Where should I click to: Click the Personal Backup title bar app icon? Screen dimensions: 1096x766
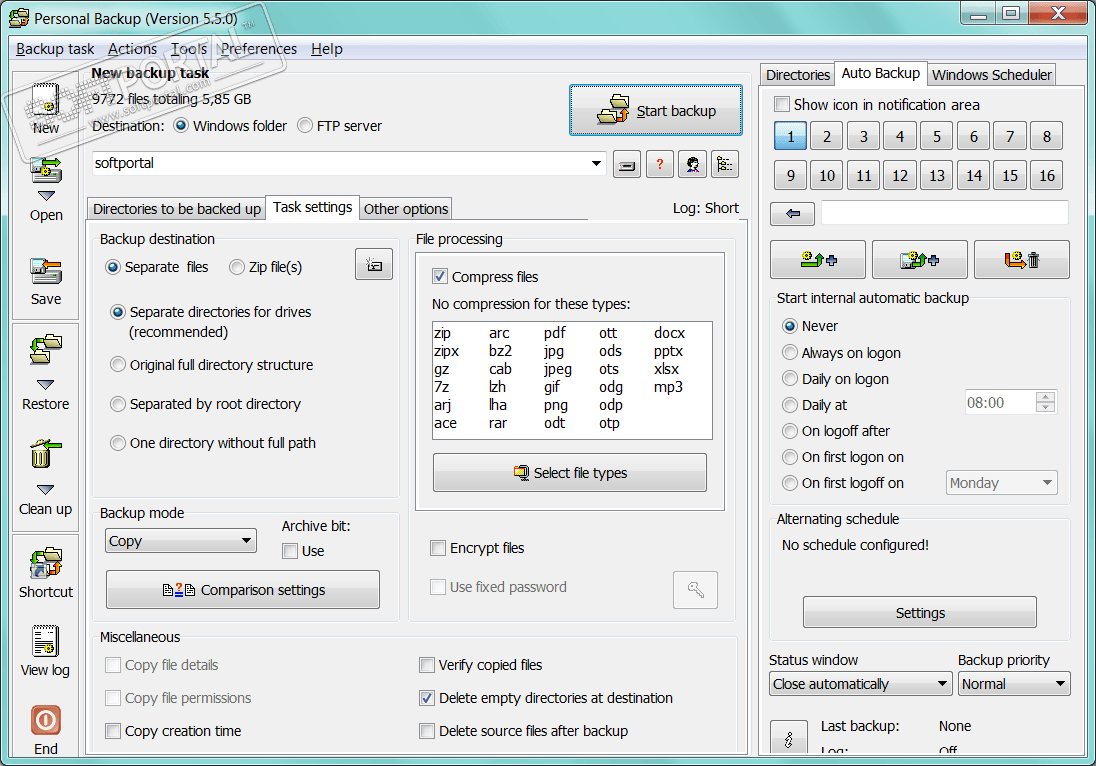19,18
